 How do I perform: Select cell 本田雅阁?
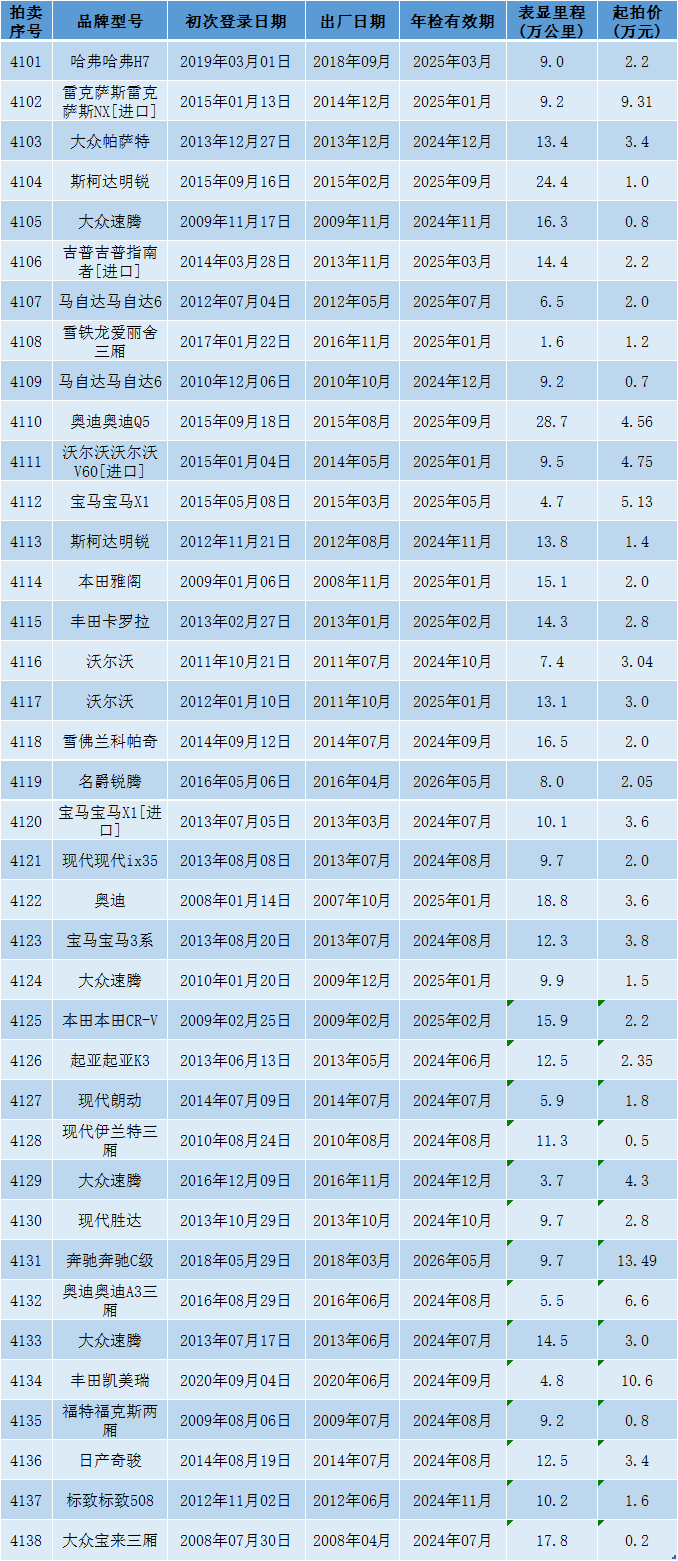(110, 581)
